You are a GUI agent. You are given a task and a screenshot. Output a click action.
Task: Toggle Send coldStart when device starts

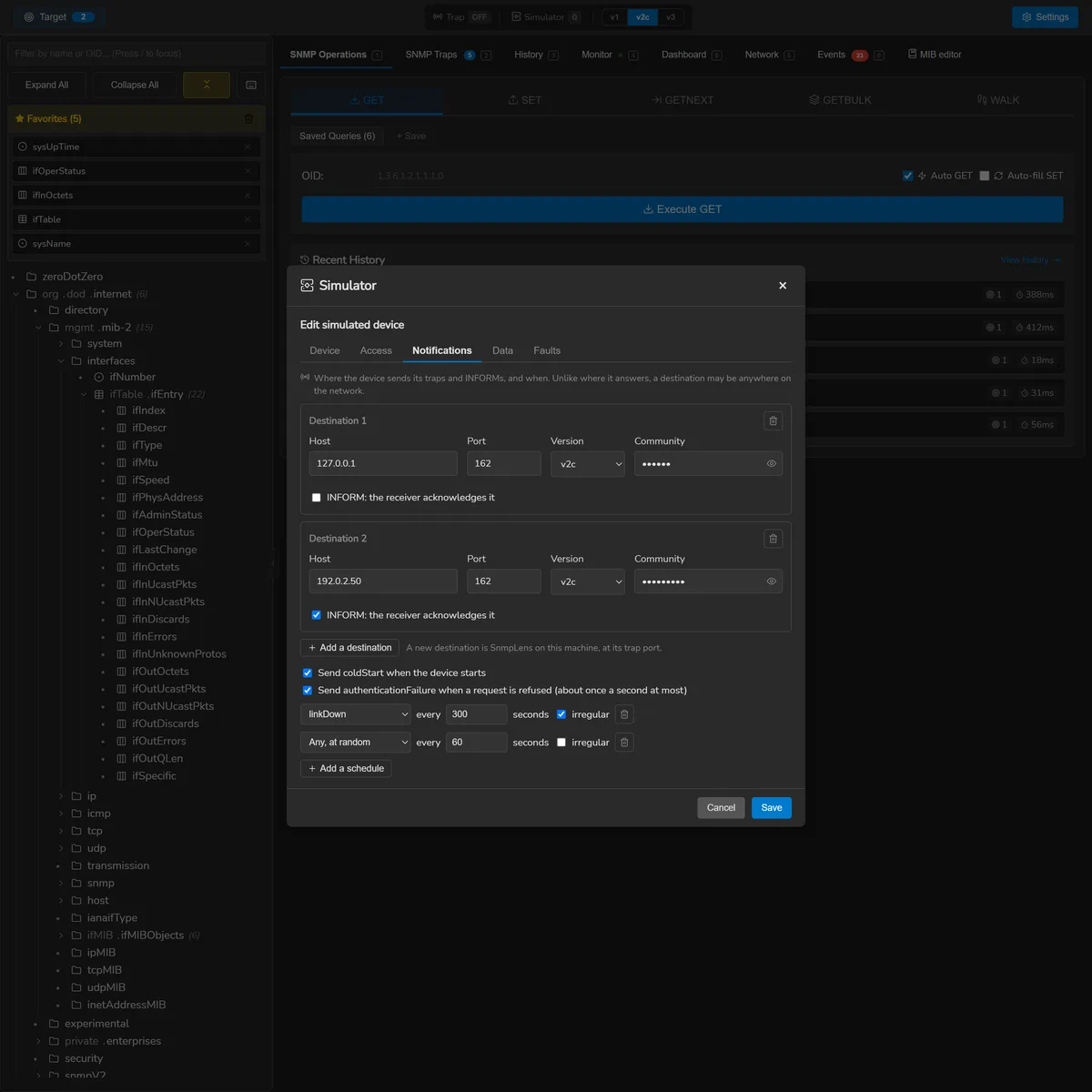pyautogui.click(x=308, y=672)
